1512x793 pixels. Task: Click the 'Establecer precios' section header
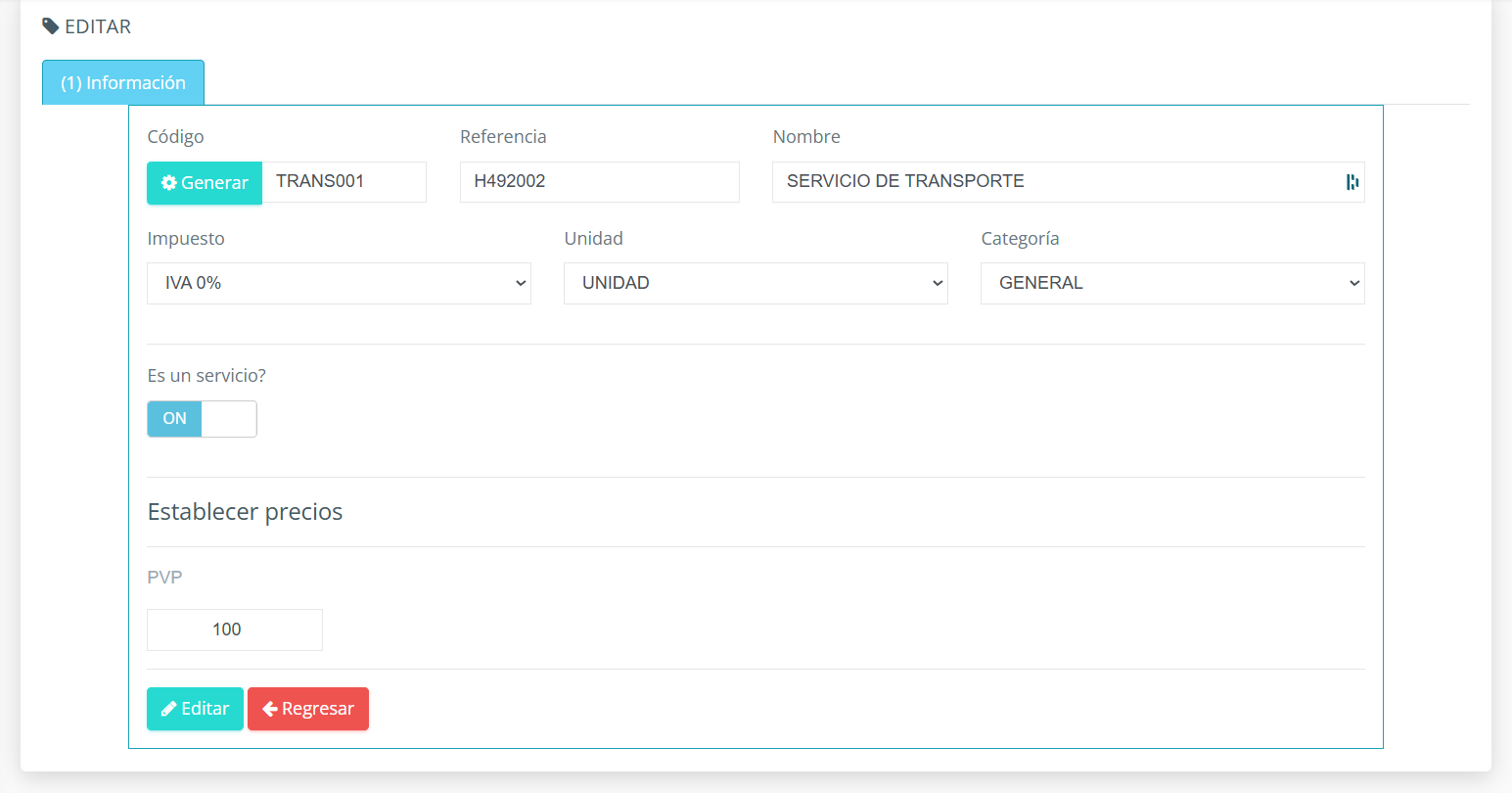[x=245, y=511]
